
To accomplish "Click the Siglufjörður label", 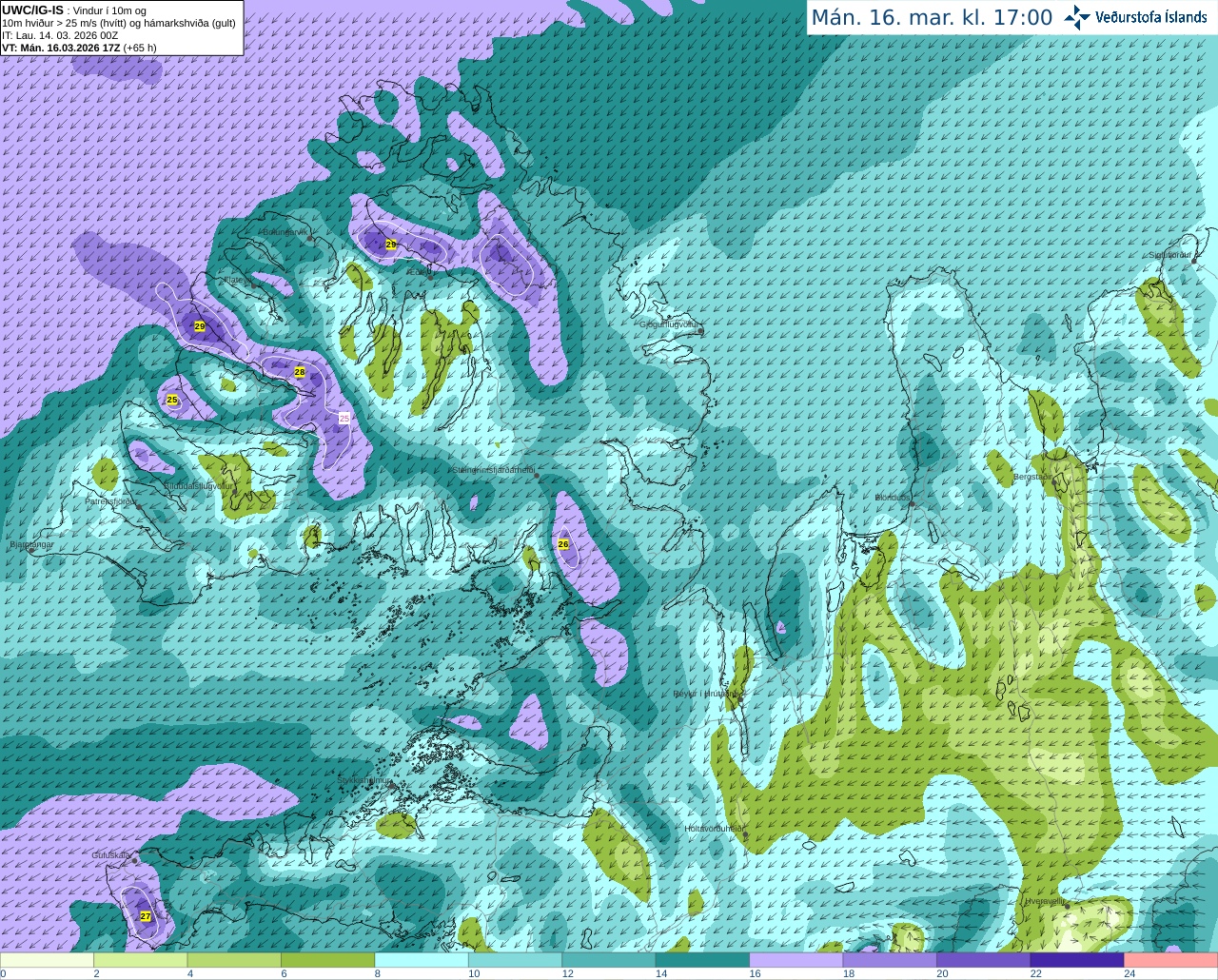I will pos(1169,255).
